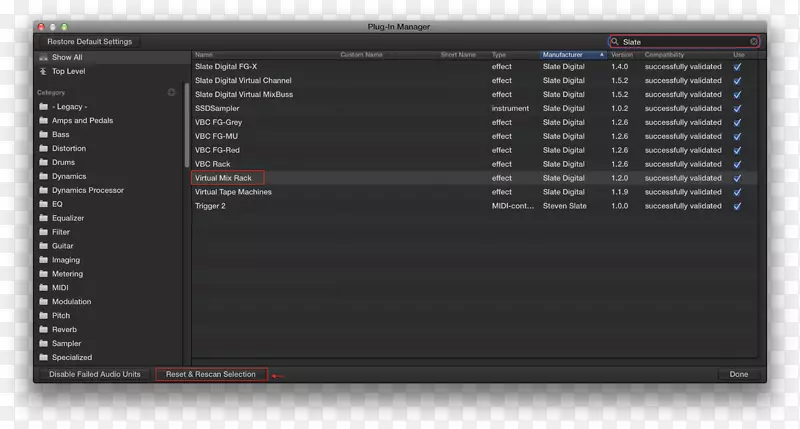This screenshot has height=429, width=800.
Task: Sort list by Type column header
Action: tap(499, 55)
